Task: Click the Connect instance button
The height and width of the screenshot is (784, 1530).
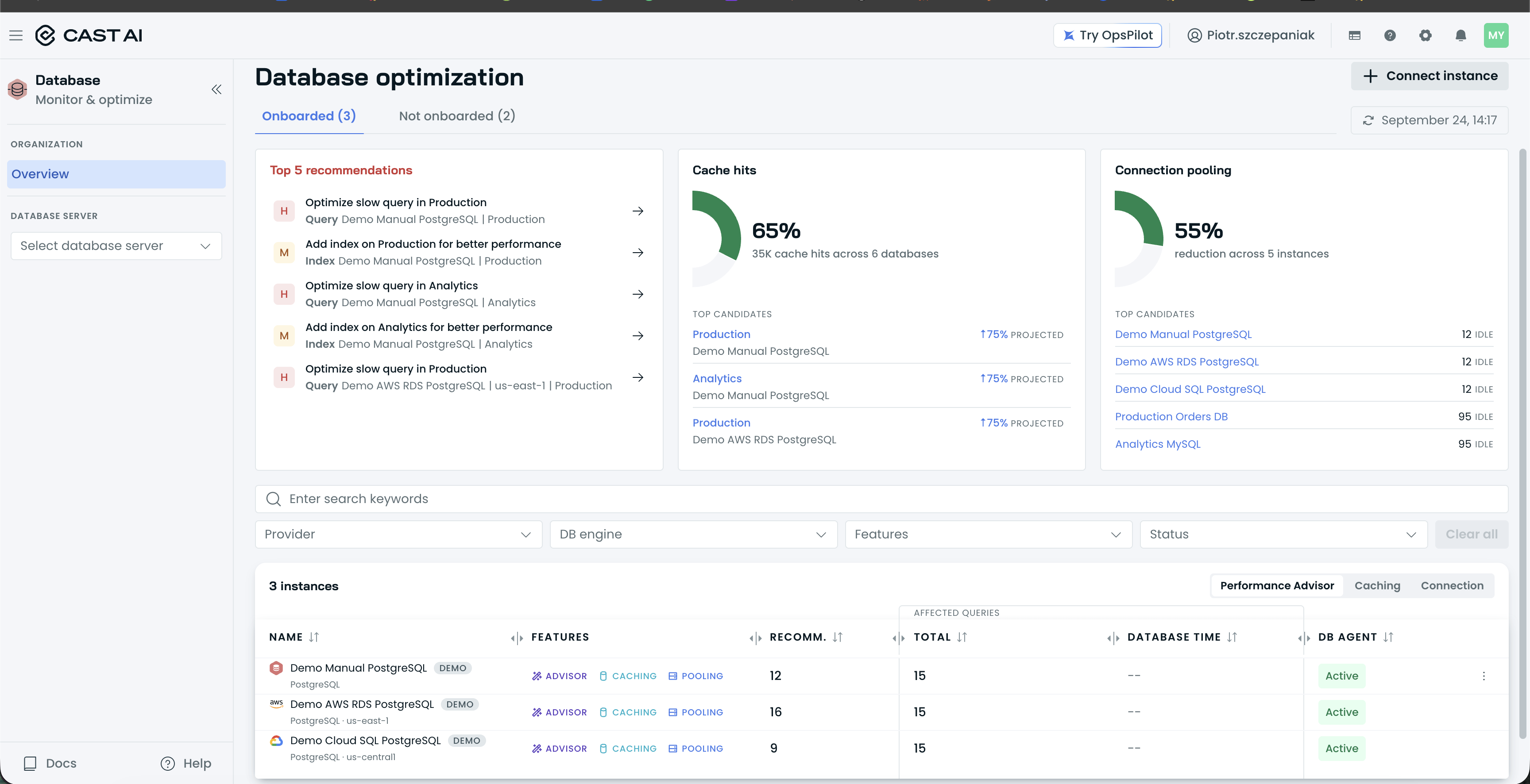Action: [1430, 76]
